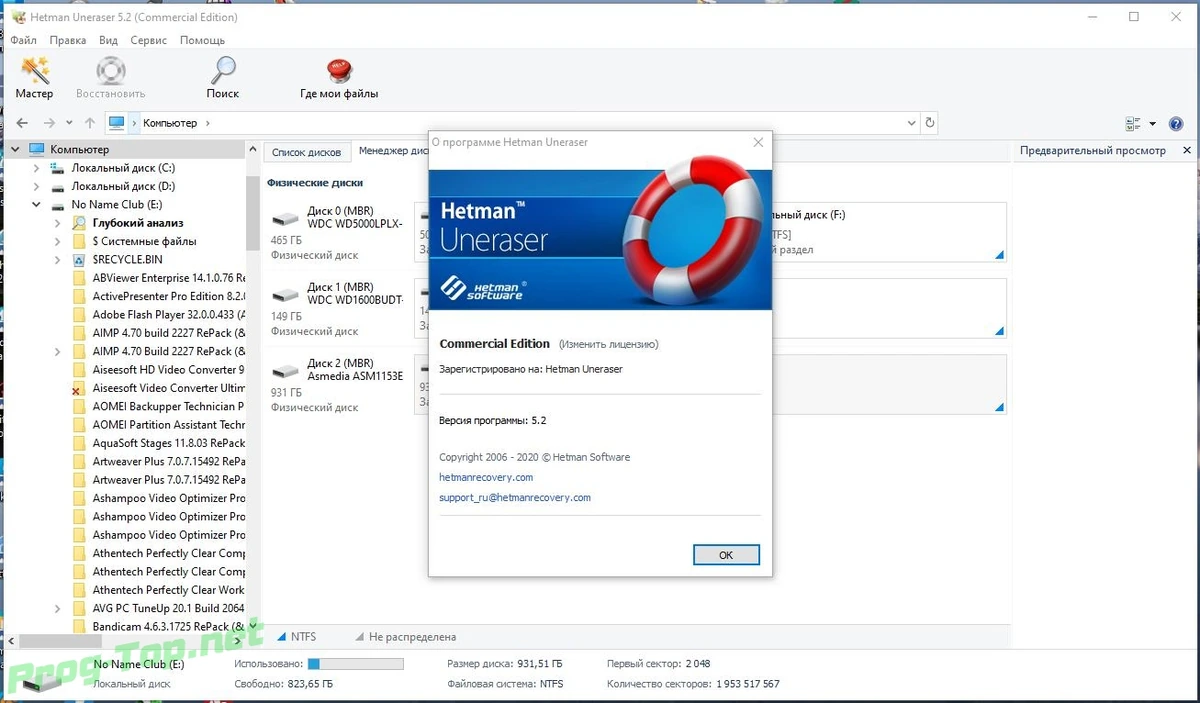This screenshot has height=703, width=1200.
Task: Close the Предварительный просмотр preview panel
Action: tap(1187, 151)
